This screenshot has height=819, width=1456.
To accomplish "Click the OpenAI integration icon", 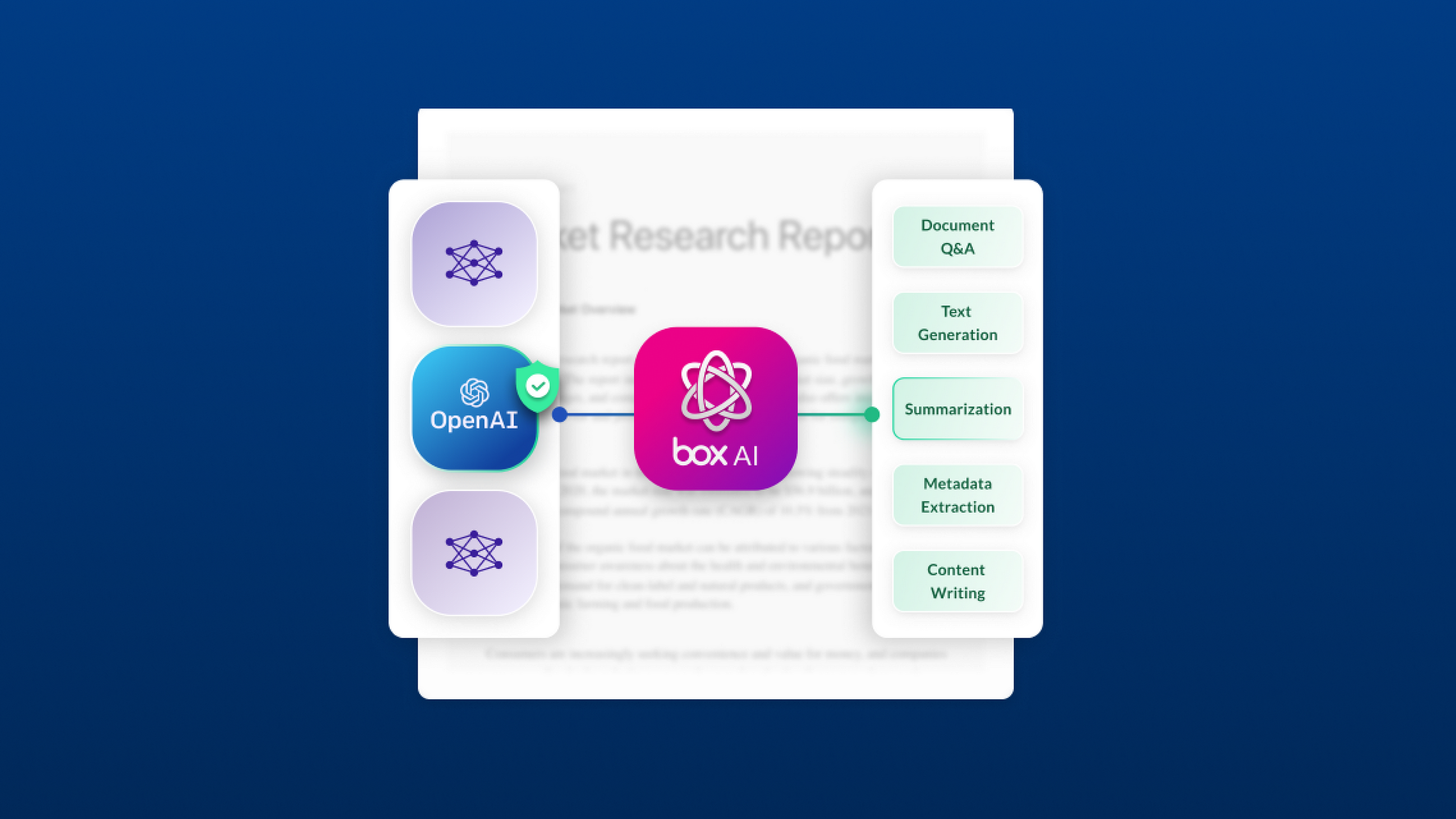I will (x=474, y=409).
